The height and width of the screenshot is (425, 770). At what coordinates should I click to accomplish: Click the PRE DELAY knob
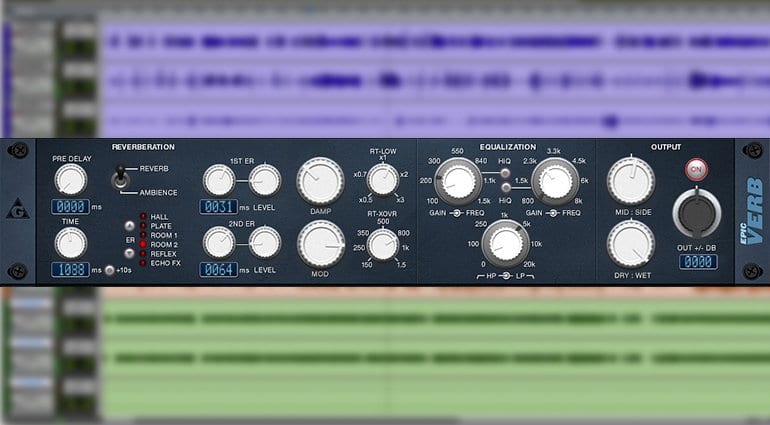[x=71, y=180]
